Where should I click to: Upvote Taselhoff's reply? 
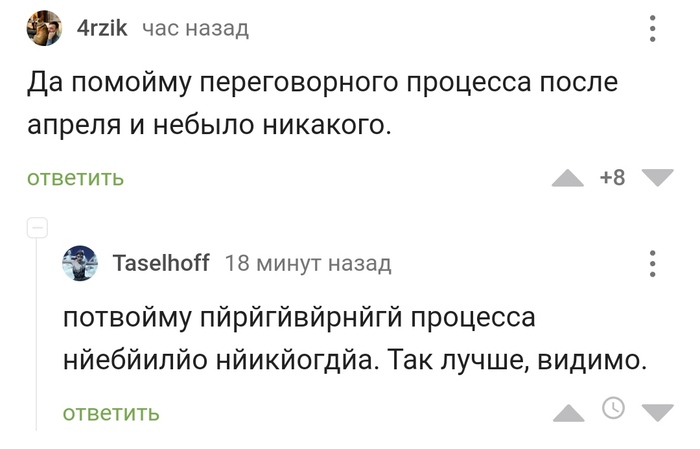[568, 412]
